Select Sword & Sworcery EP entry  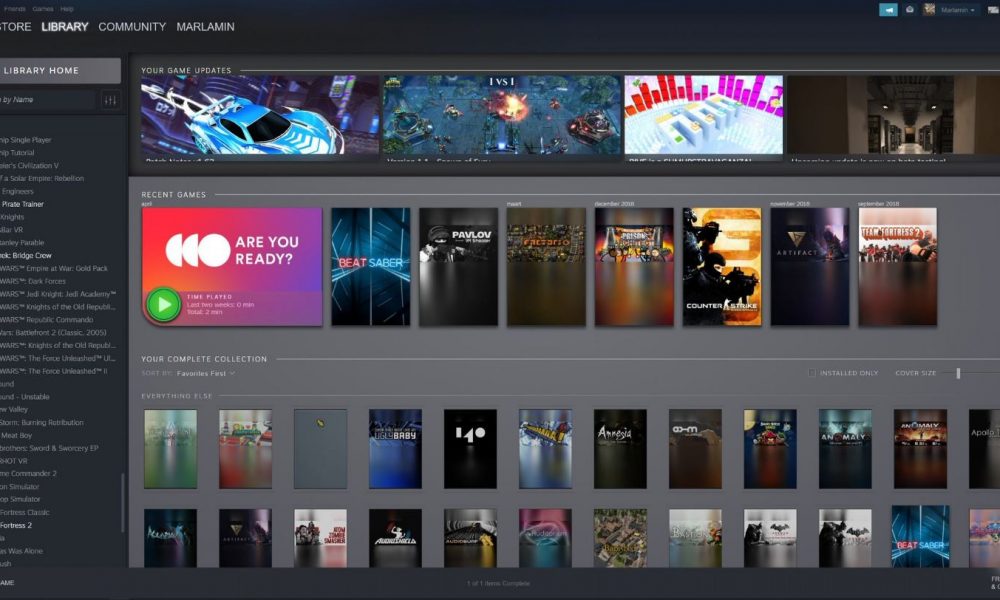pyautogui.click(x=49, y=448)
